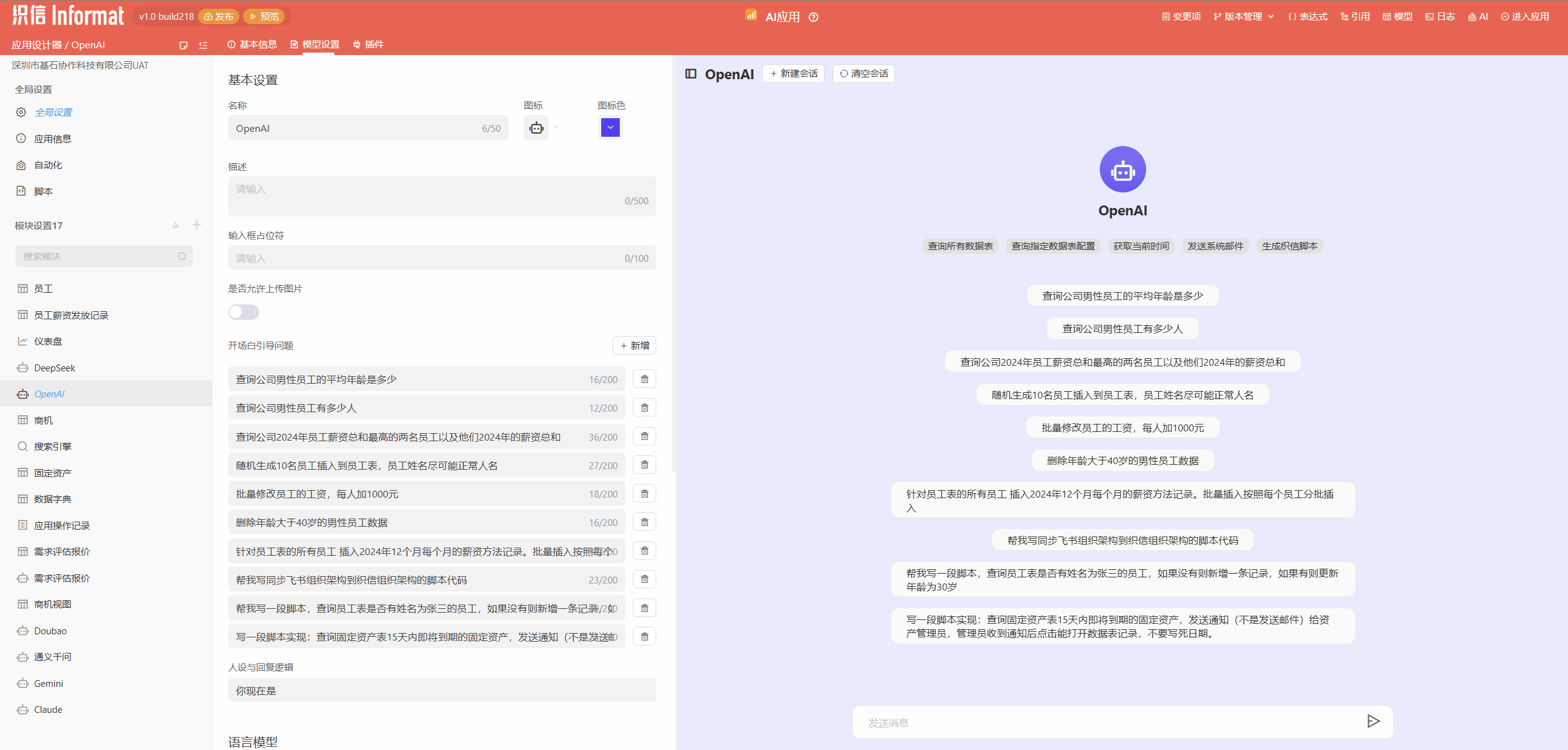Open the 引用 panel in top toolbar
1568x750 pixels.
[1355, 16]
